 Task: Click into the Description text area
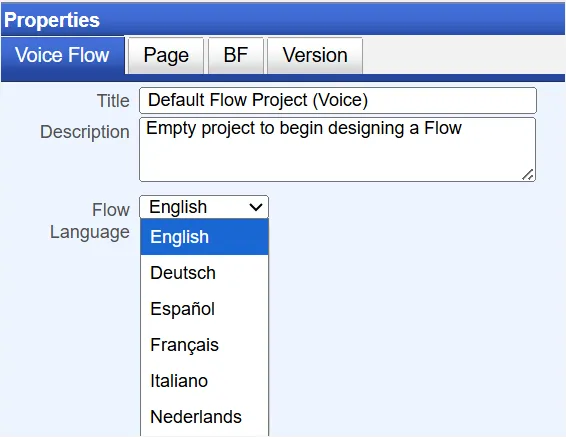pyautogui.click(x=338, y=149)
